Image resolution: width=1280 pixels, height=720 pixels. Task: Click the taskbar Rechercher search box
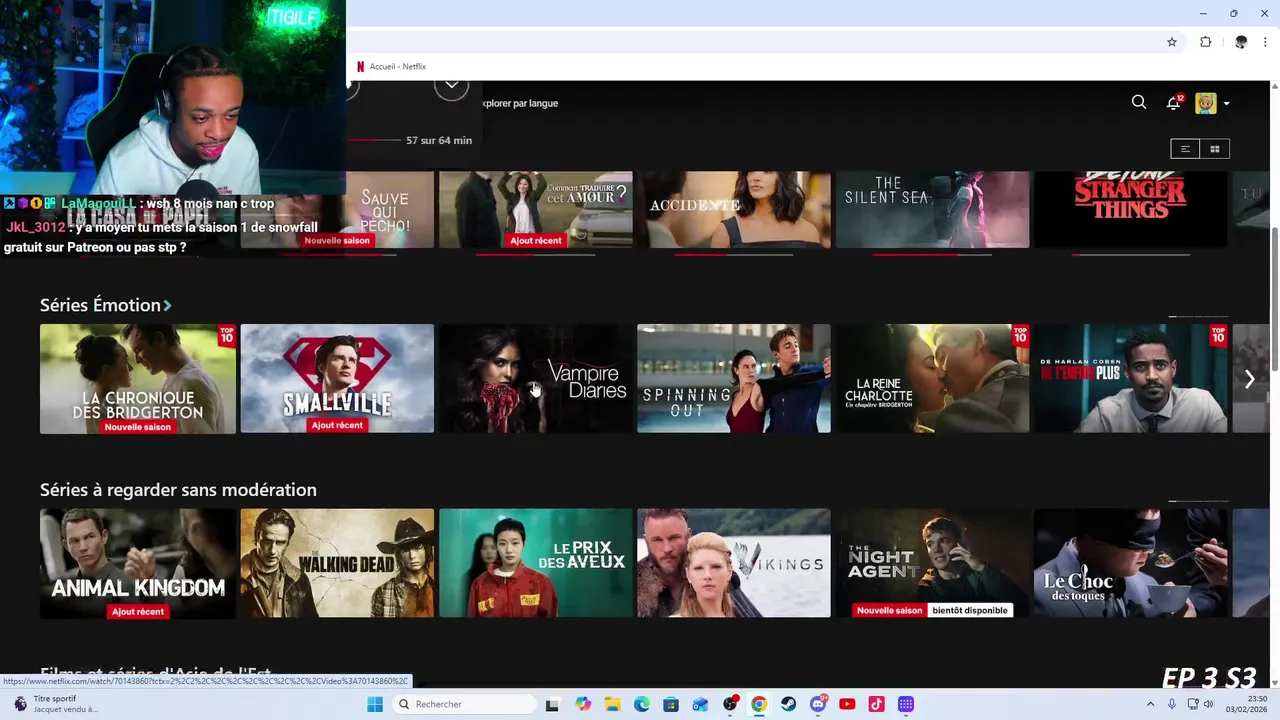[463, 704]
